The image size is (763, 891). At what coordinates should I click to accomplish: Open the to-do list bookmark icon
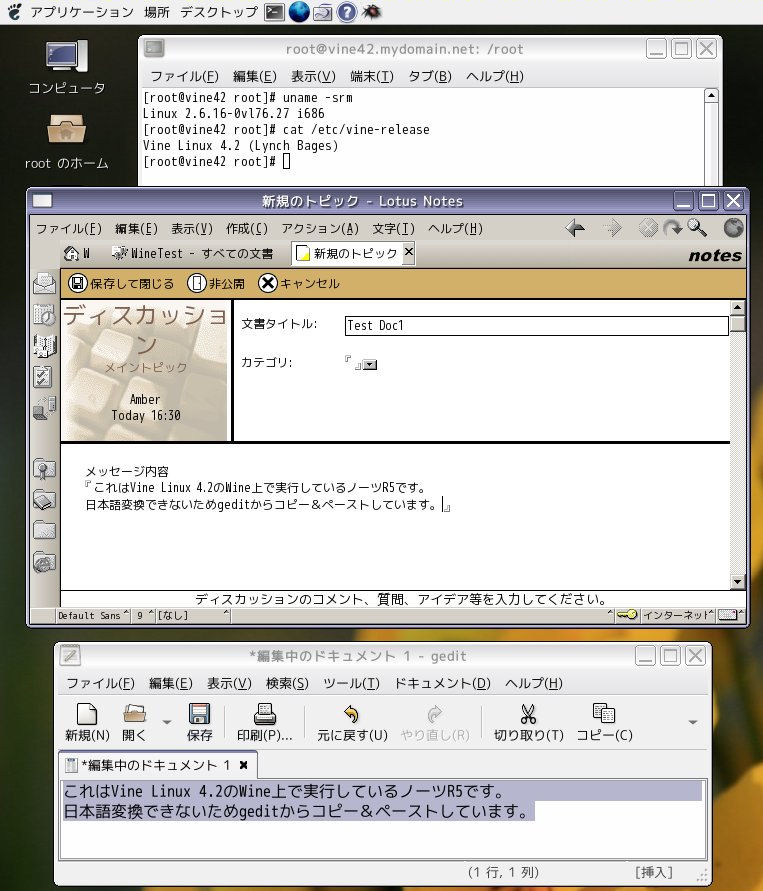click(x=43, y=377)
